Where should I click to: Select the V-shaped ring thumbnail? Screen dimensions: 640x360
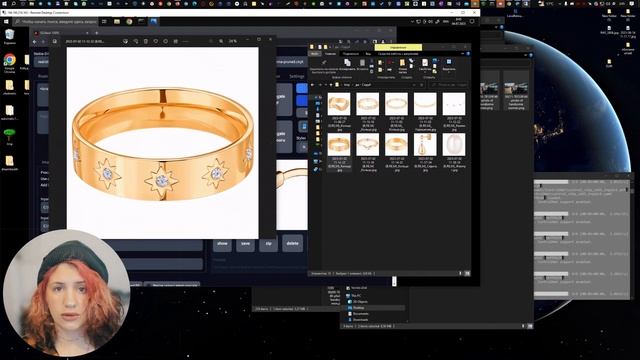(368, 144)
